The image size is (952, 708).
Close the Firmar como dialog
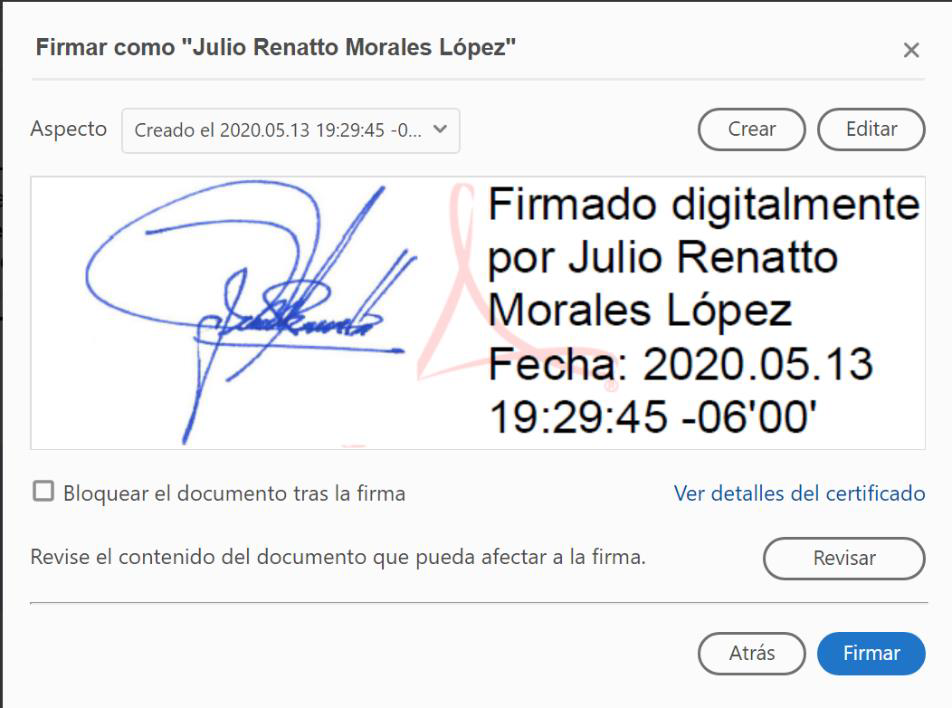(x=911, y=50)
